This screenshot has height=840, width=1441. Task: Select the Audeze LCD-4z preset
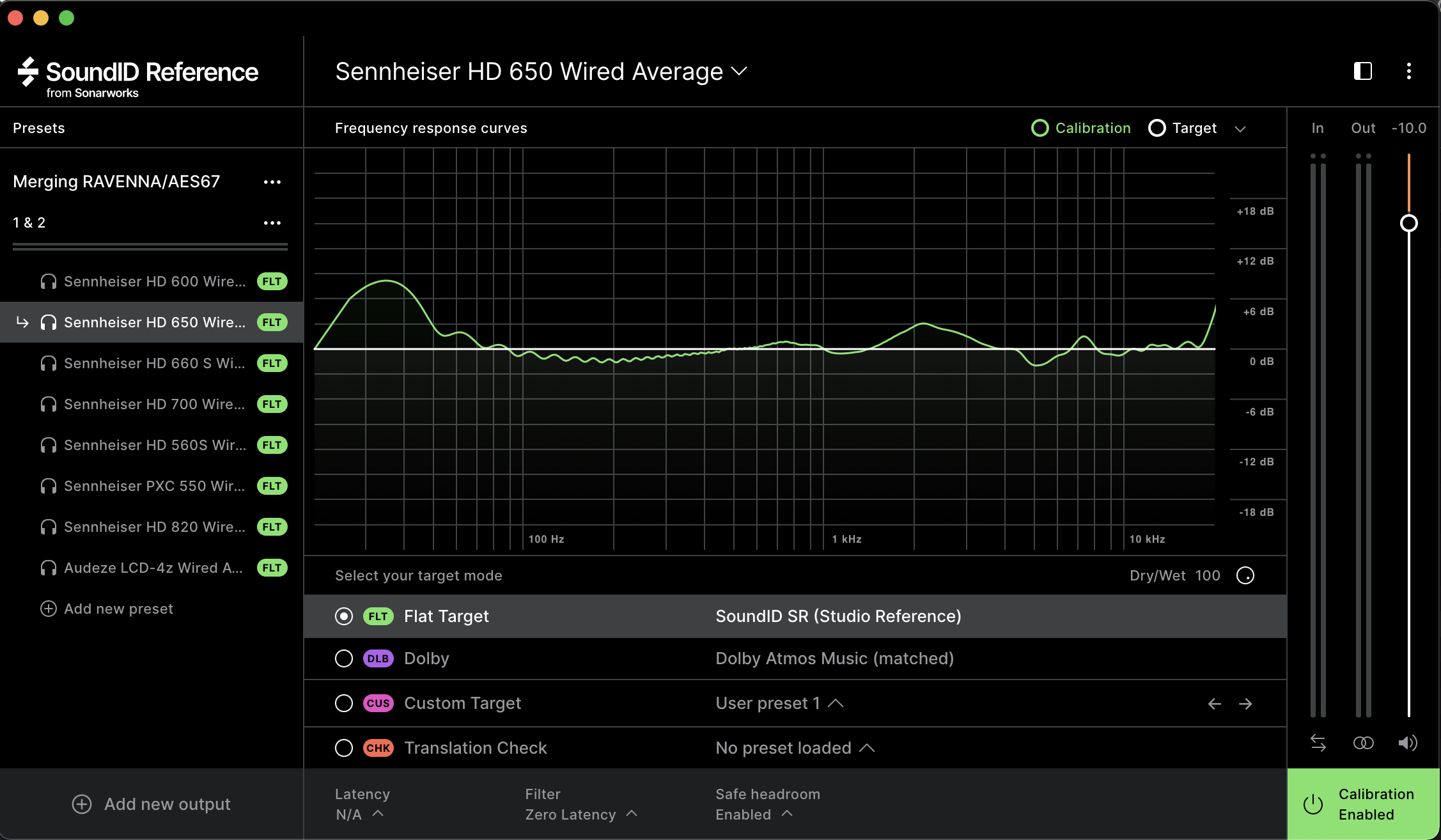coord(153,568)
